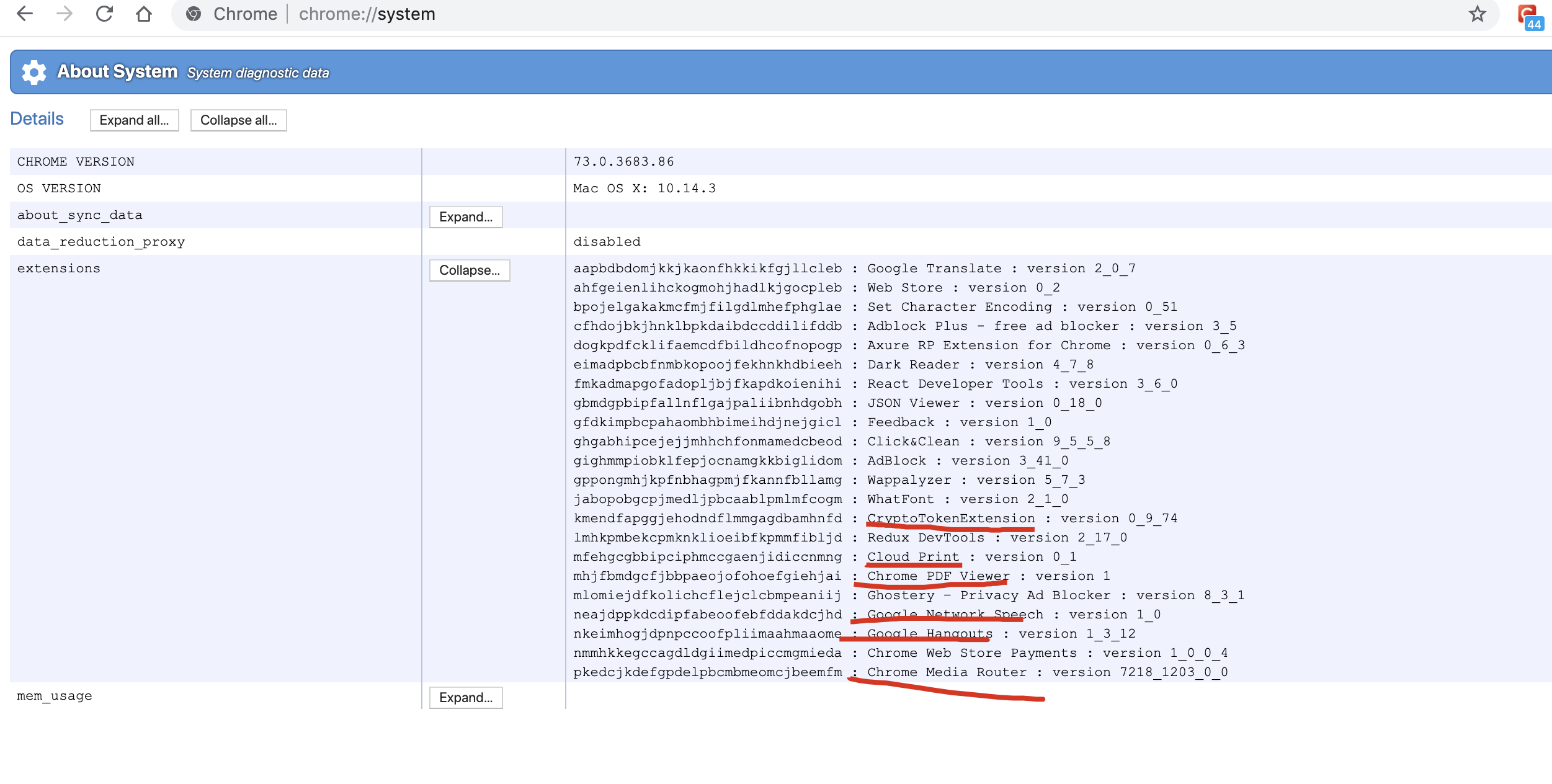Click the System diagnostic data subtitle
Image resolution: width=1552 pixels, height=784 pixels.
point(258,73)
